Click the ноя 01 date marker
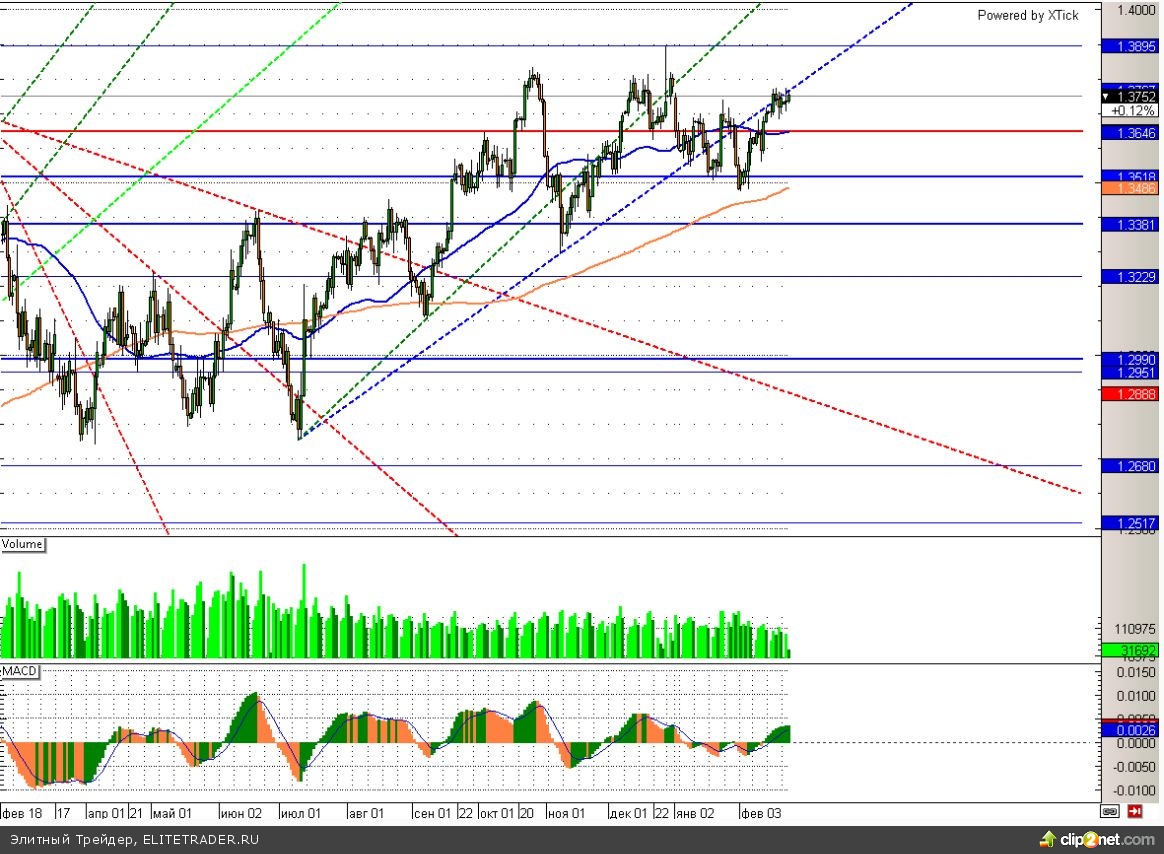This screenshot has width=1164, height=854. click(566, 813)
